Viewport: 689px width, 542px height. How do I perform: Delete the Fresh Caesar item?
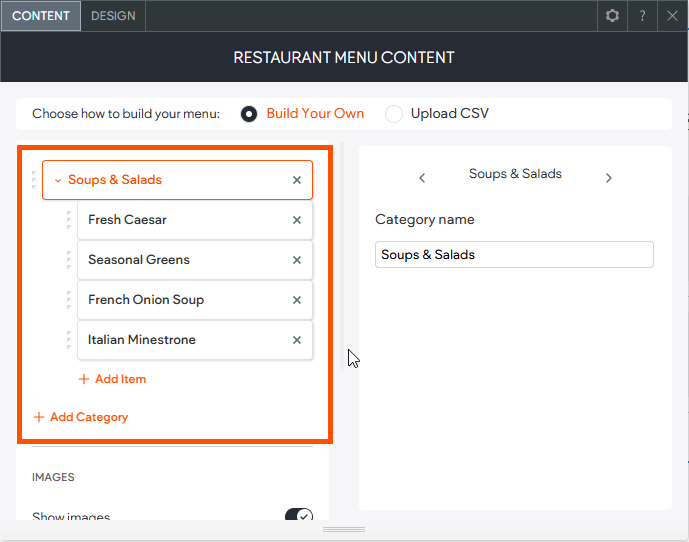tap(296, 221)
